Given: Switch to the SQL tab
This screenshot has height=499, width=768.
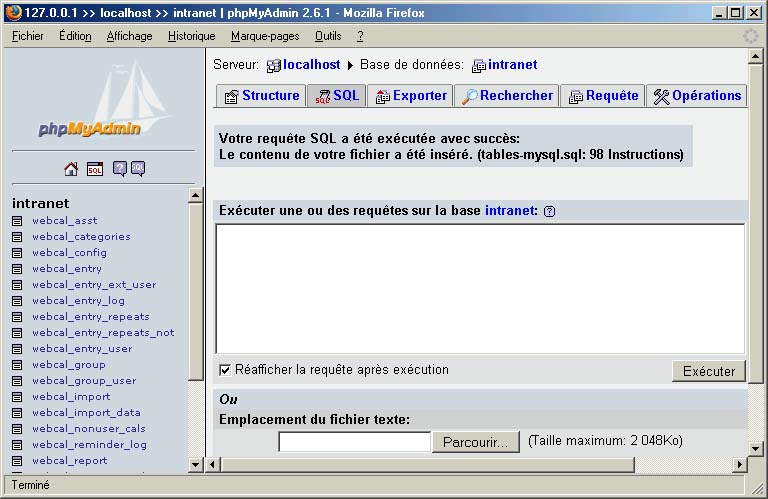Looking at the screenshot, I should [x=336, y=95].
